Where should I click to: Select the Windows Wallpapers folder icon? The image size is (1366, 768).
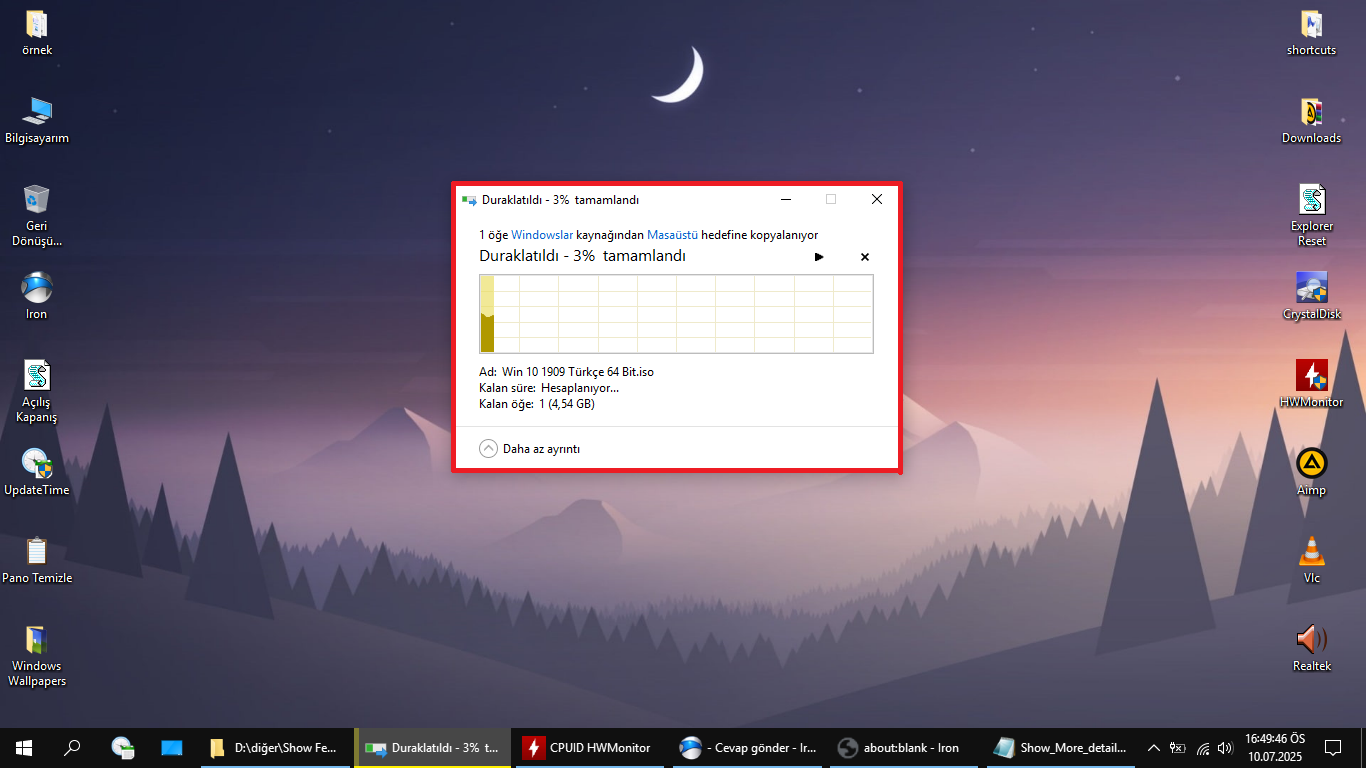pos(37,656)
